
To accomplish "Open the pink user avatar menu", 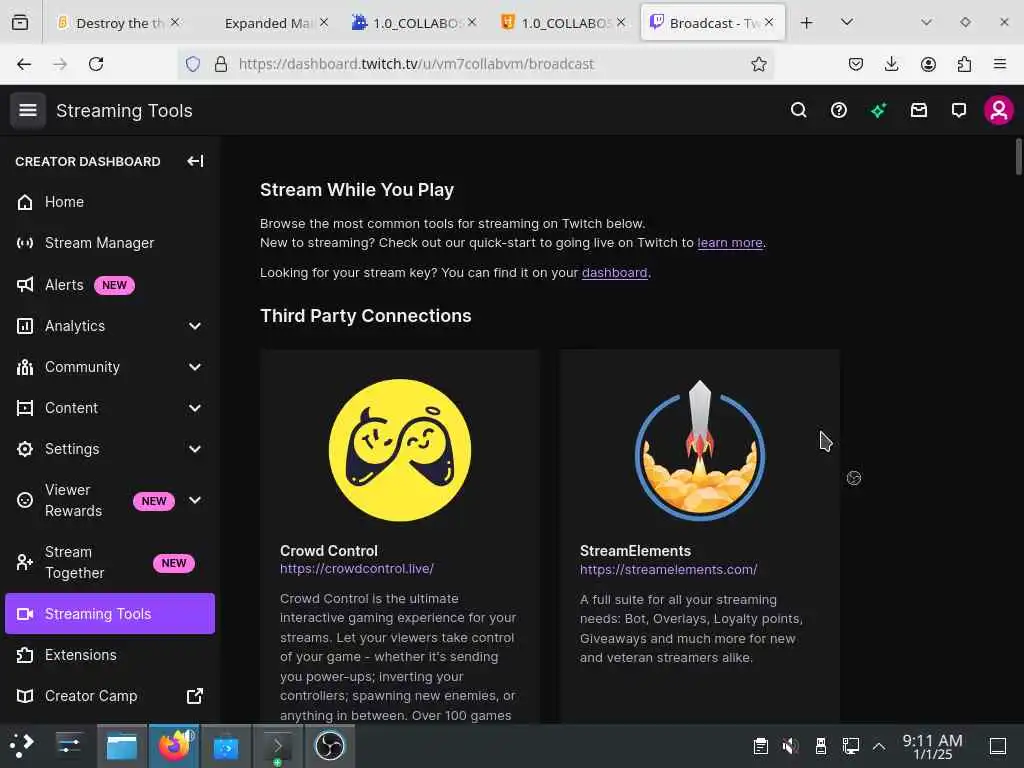I will coord(999,110).
